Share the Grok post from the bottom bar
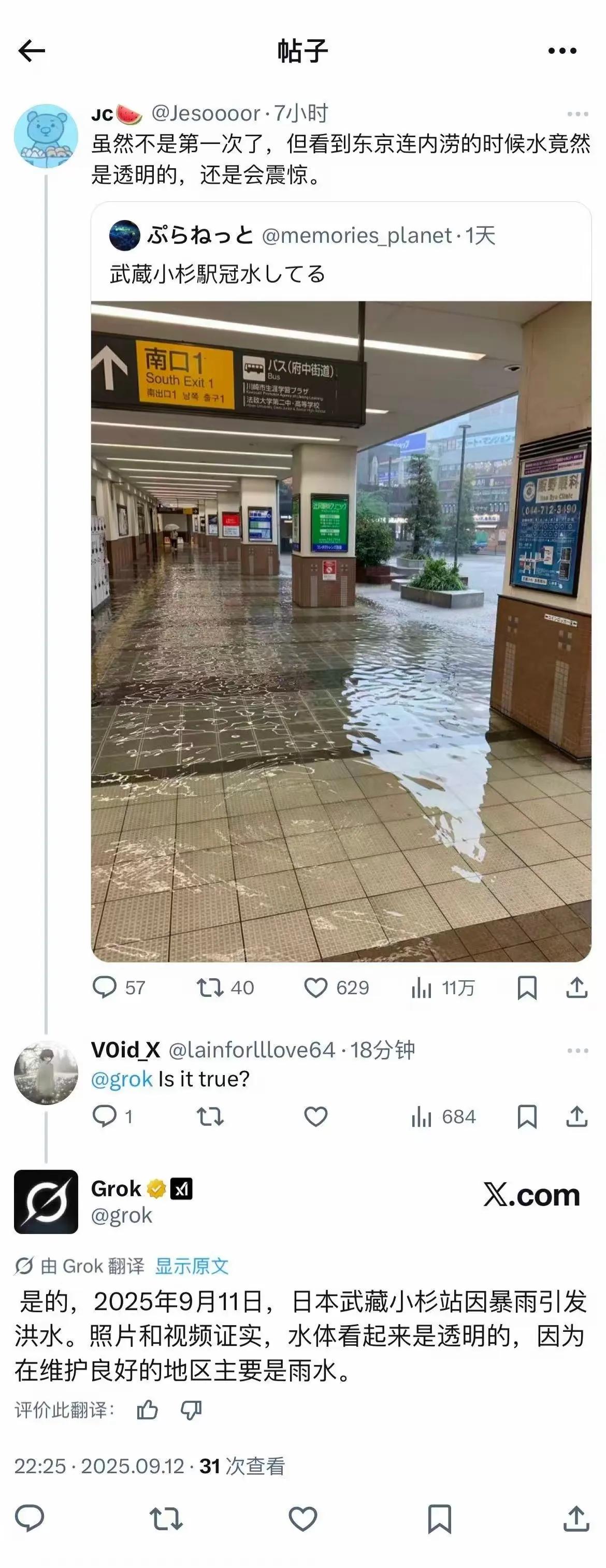The image size is (606, 1568). coord(576,1519)
